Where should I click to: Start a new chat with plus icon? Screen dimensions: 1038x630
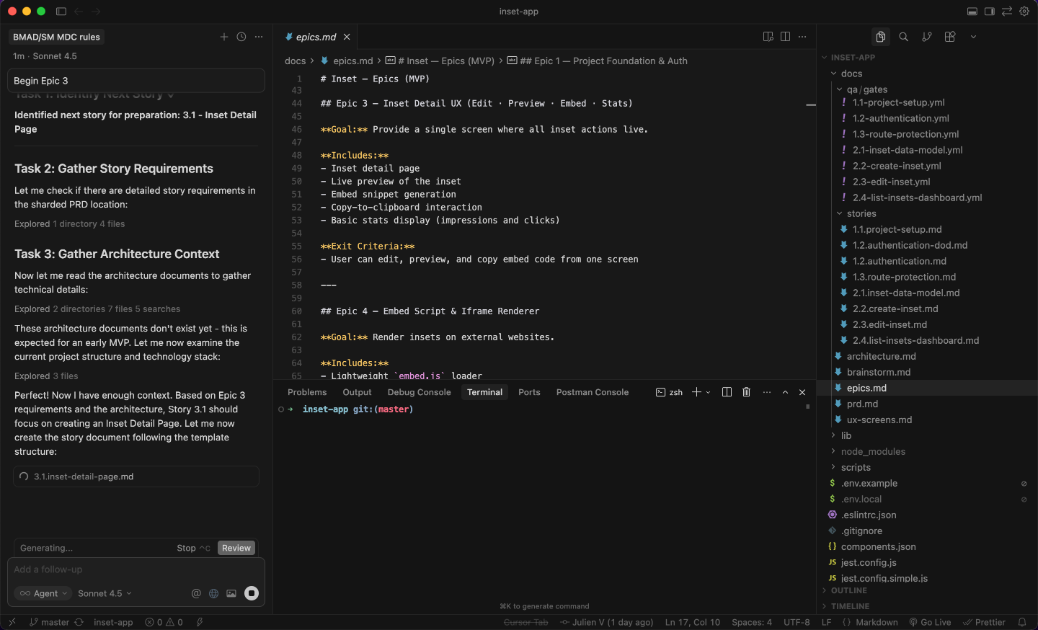pos(224,37)
